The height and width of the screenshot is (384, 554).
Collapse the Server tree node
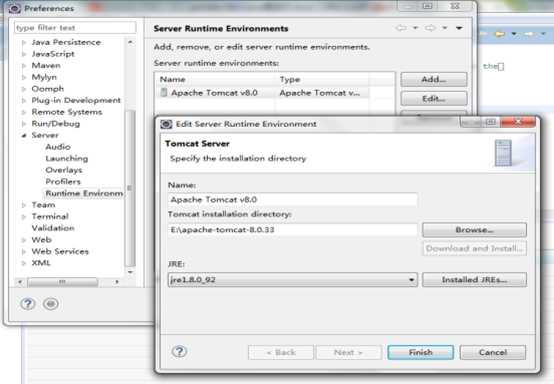pos(24,136)
